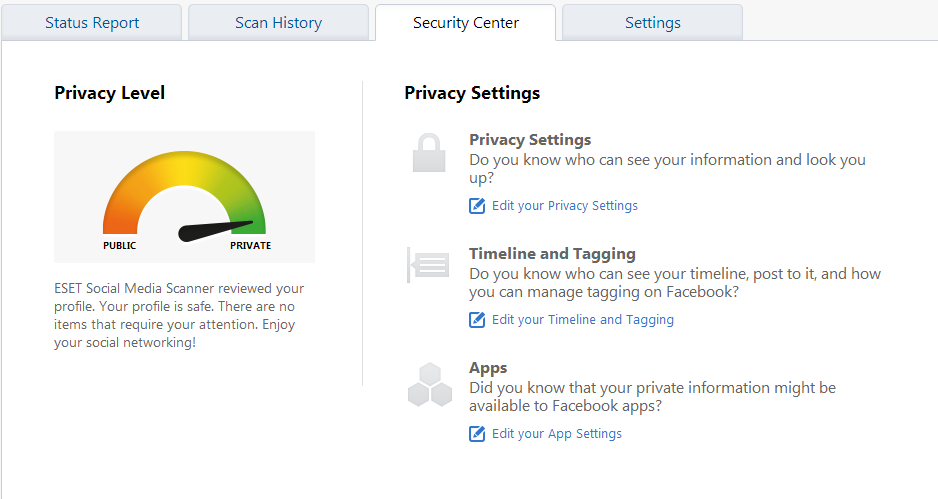Viewport: 938px width, 499px height.
Task: Select the Security Center tab
Action: coord(465,23)
